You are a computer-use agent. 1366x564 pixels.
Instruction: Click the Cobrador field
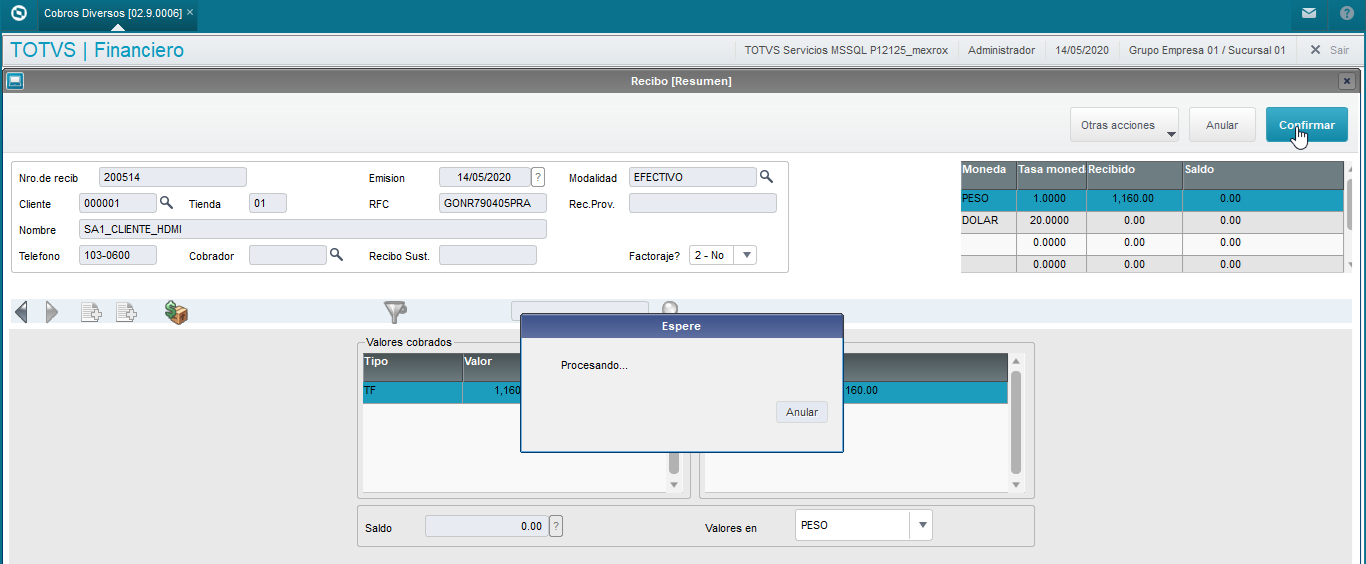coord(288,255)
